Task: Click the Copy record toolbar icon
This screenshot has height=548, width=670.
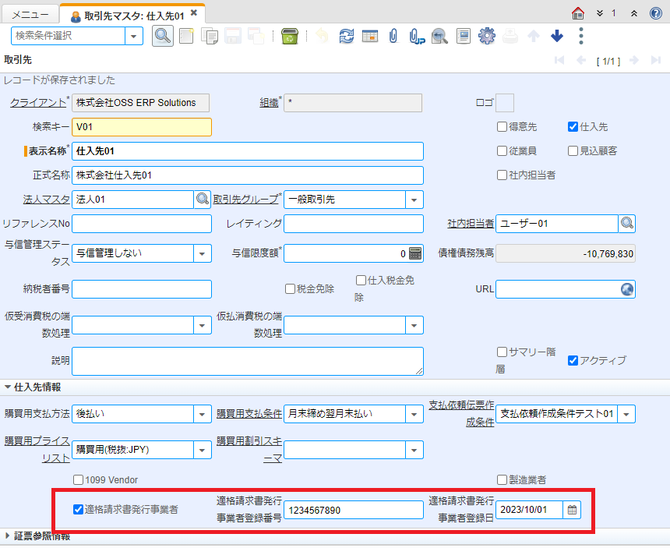Action: coord(209,36)
